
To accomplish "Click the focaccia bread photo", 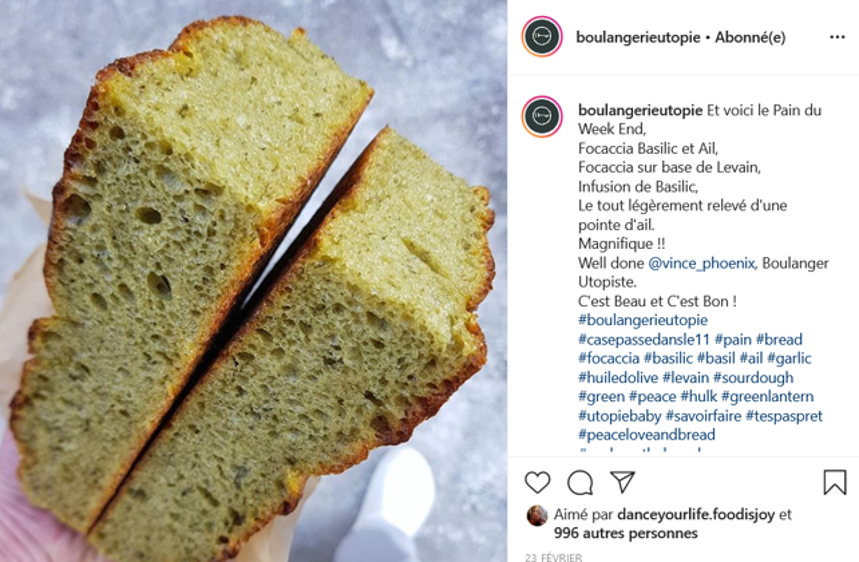I will coord(253,281).
